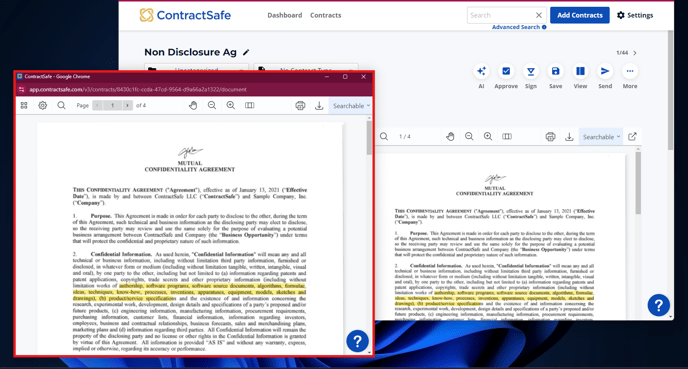Click the Search input field

[500, 15]
